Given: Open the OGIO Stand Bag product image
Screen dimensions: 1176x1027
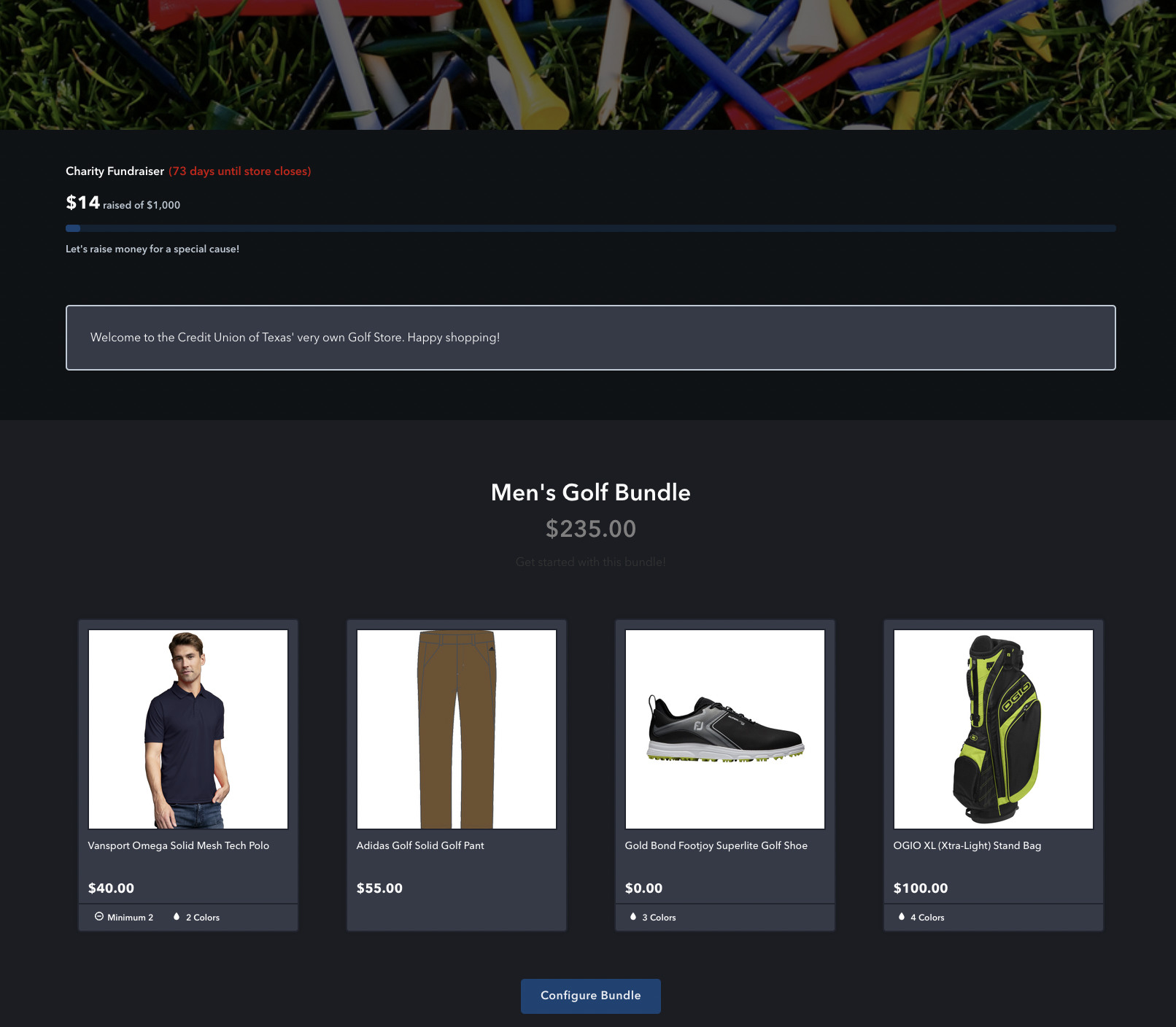Looking at the screenshot, I should pos(994,729).
